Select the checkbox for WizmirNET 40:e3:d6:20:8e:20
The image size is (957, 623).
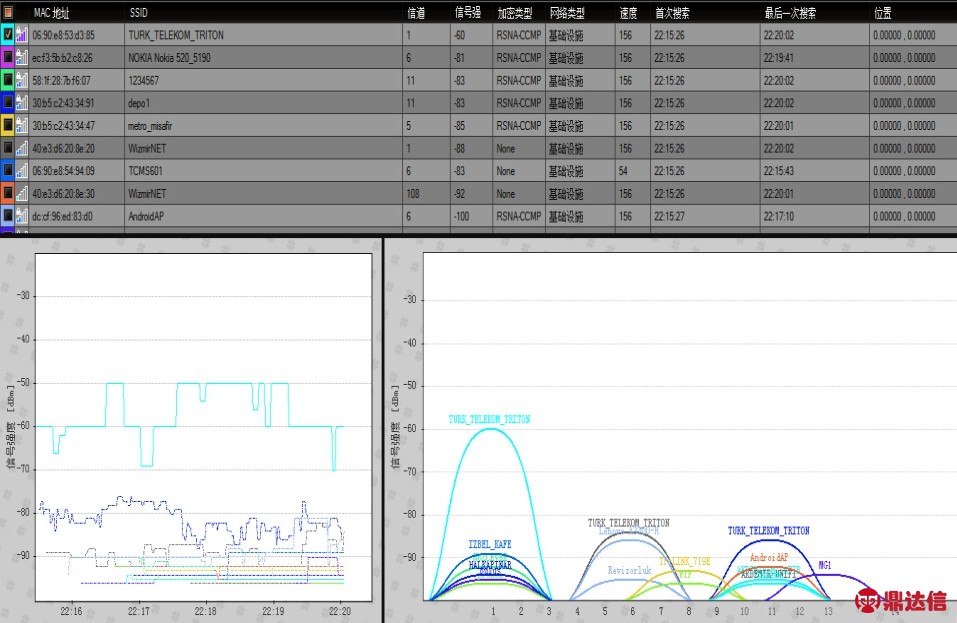pyautogui.click(x=8, y=148)
